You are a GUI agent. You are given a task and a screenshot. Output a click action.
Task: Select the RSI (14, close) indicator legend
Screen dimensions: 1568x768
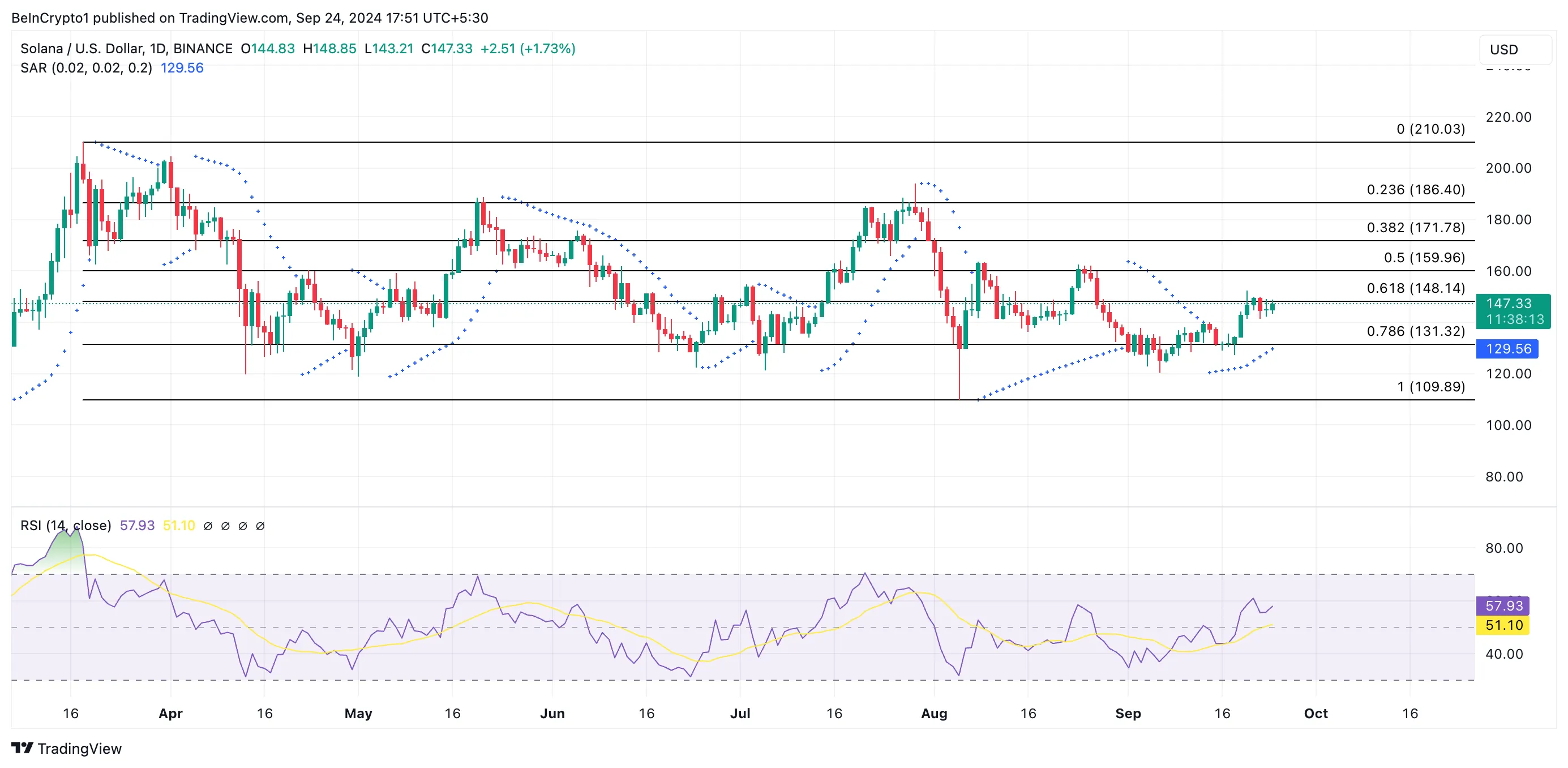66,525
